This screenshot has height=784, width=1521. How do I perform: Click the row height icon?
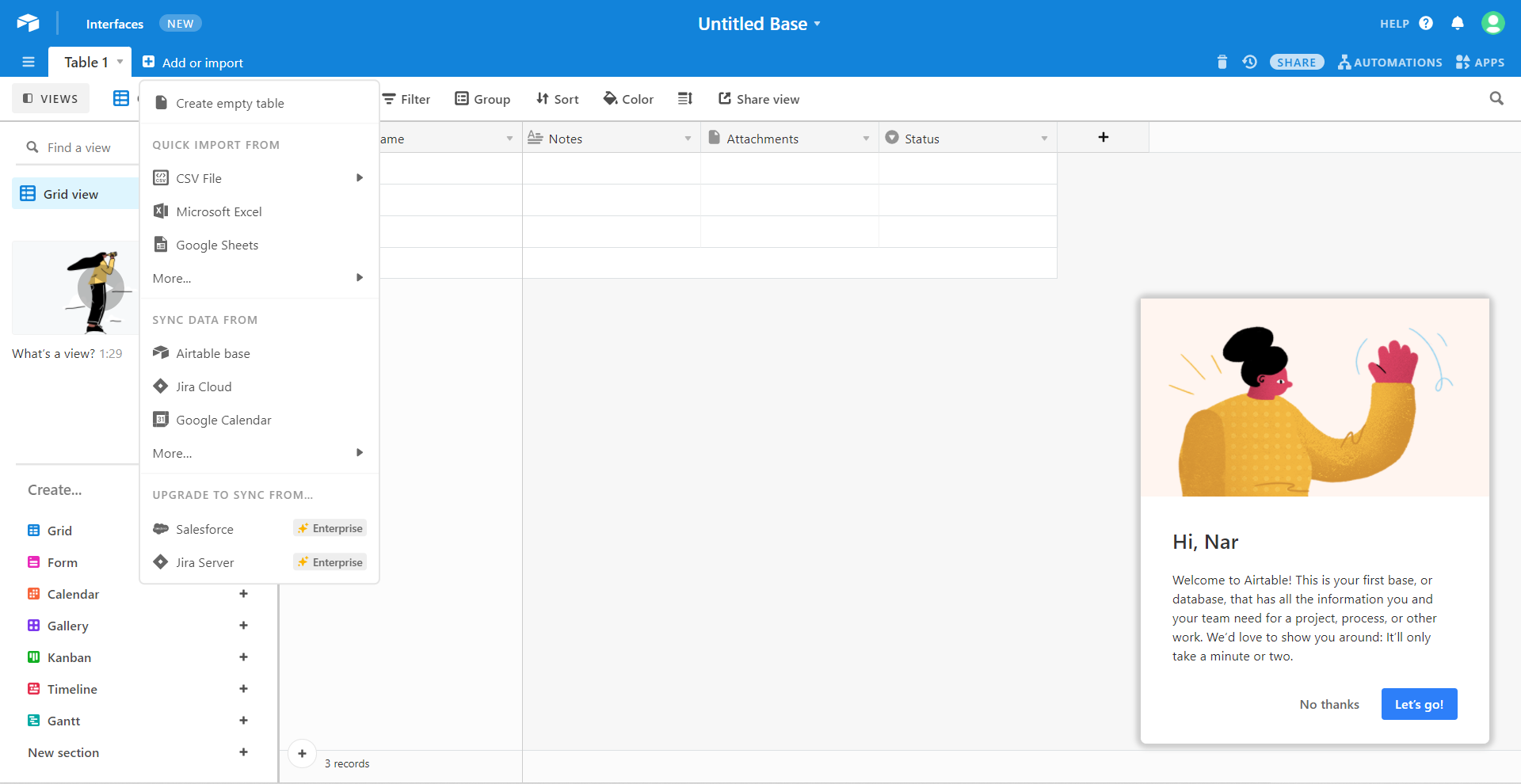685,98
